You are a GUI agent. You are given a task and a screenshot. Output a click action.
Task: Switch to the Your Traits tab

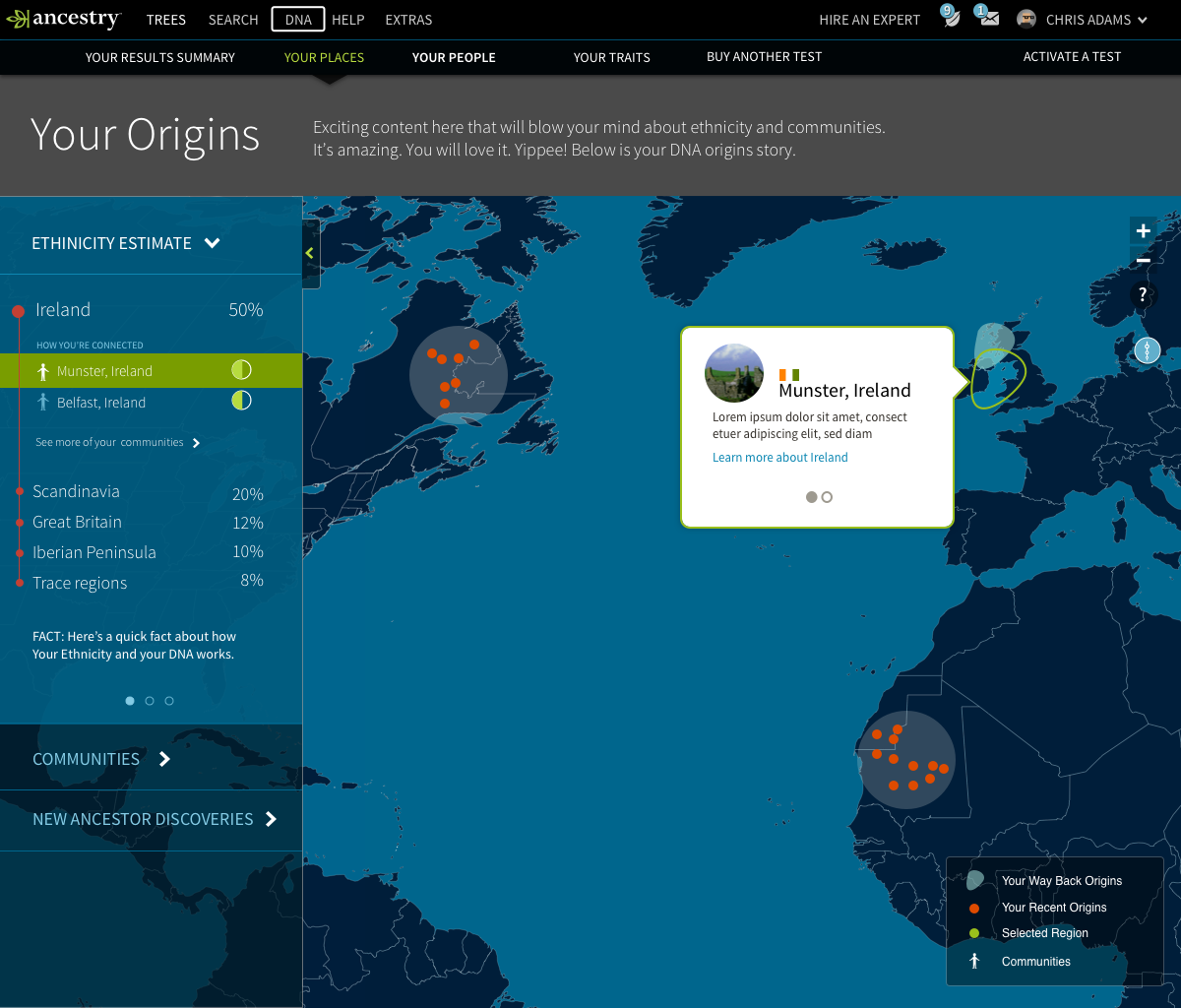point(612,57)
